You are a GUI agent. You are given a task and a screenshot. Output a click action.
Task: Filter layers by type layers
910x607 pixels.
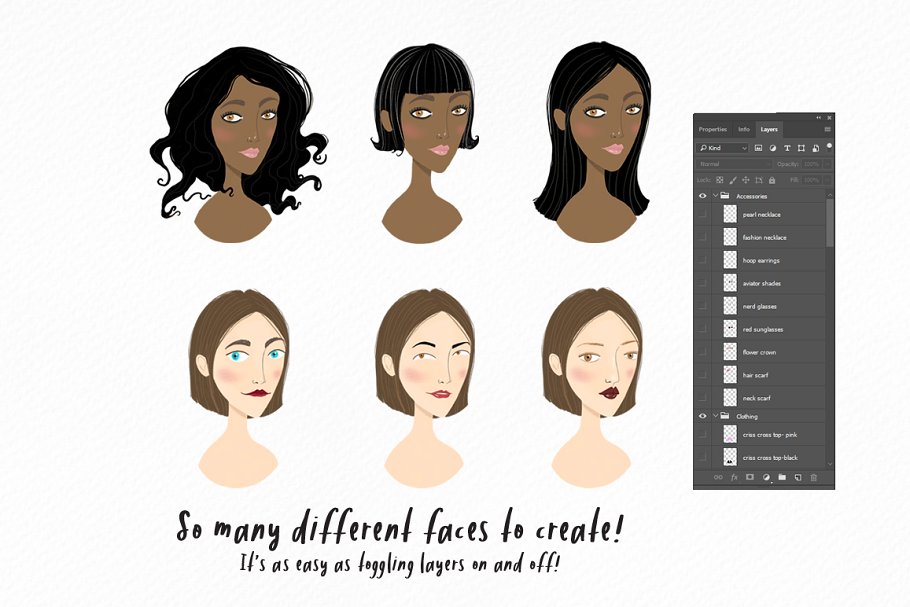(787, 148)
